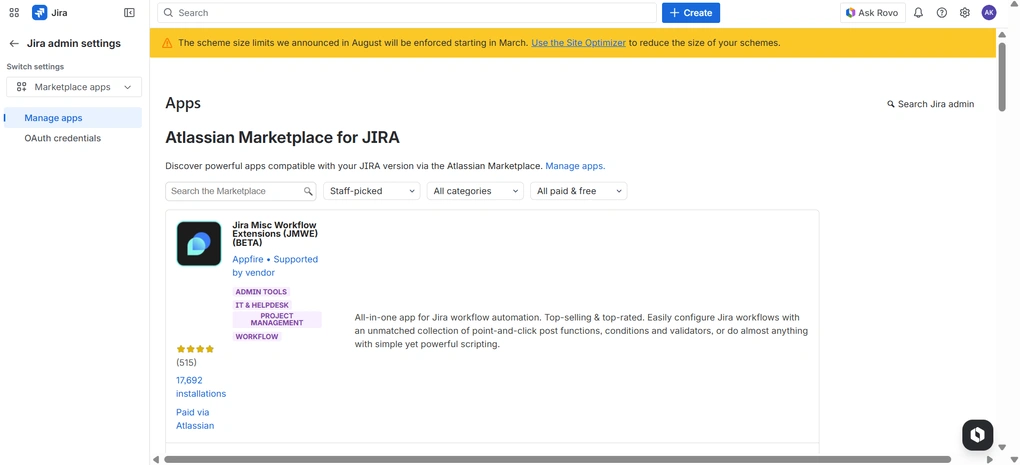The width and height of the screenshot is (1020, 465).
Task: Click the IT & HELPDESK category tag
Action: 262,305
